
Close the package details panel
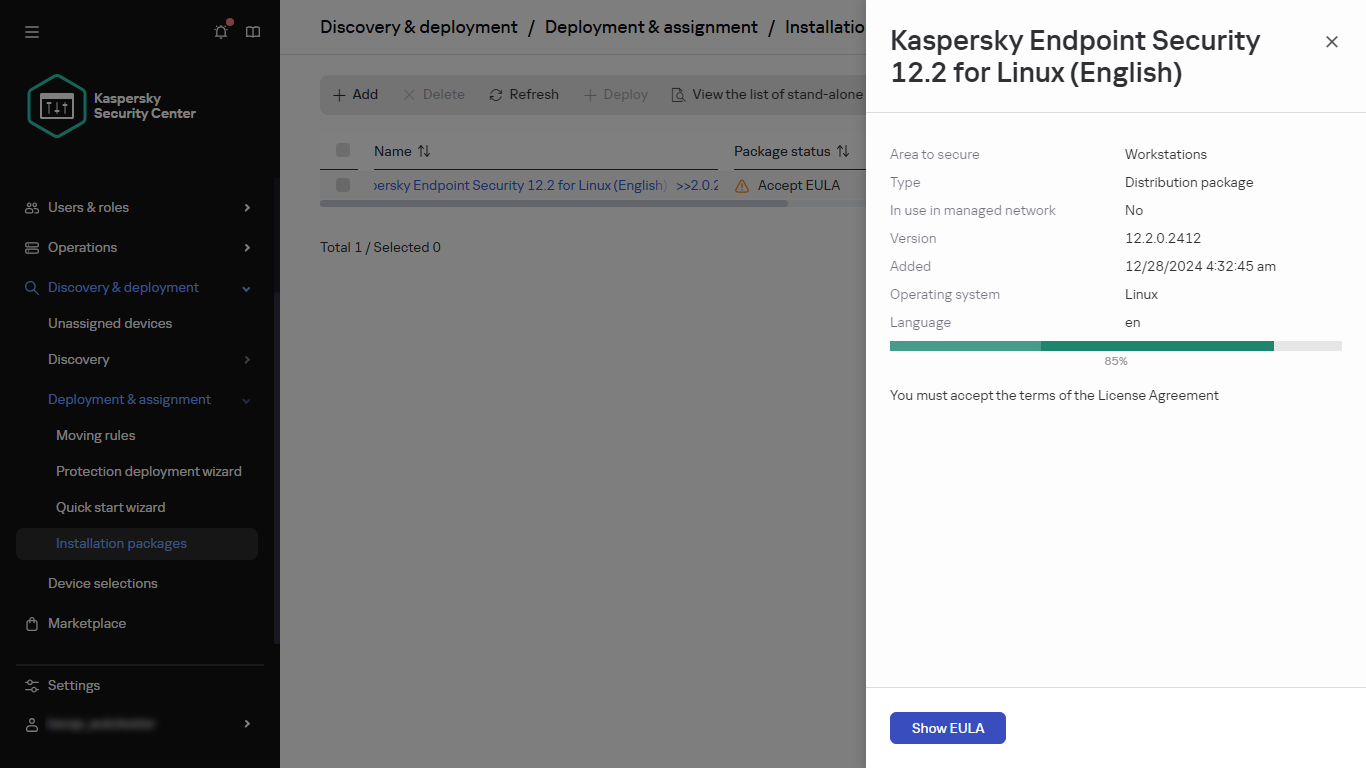click(1331, 42)
